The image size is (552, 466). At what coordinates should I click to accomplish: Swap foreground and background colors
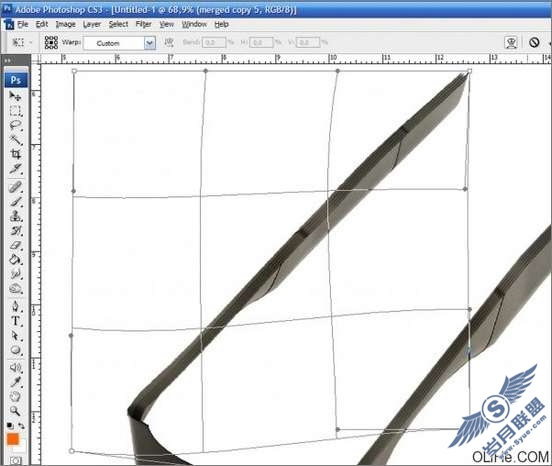[21, 426]
